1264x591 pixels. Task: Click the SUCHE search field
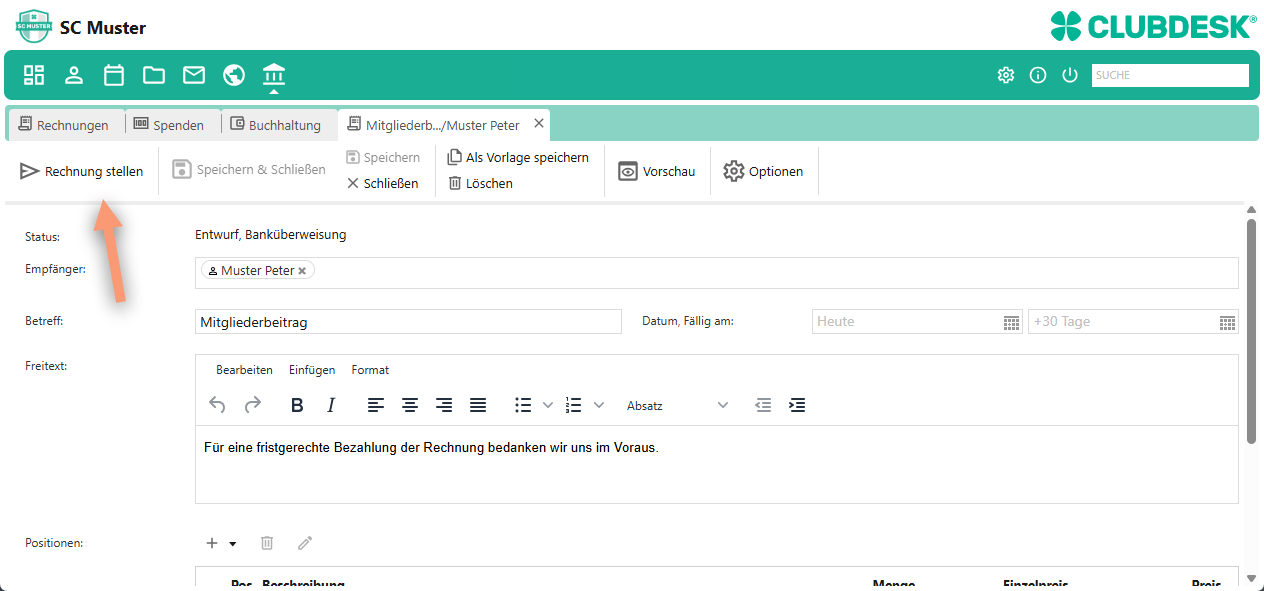1170,75
